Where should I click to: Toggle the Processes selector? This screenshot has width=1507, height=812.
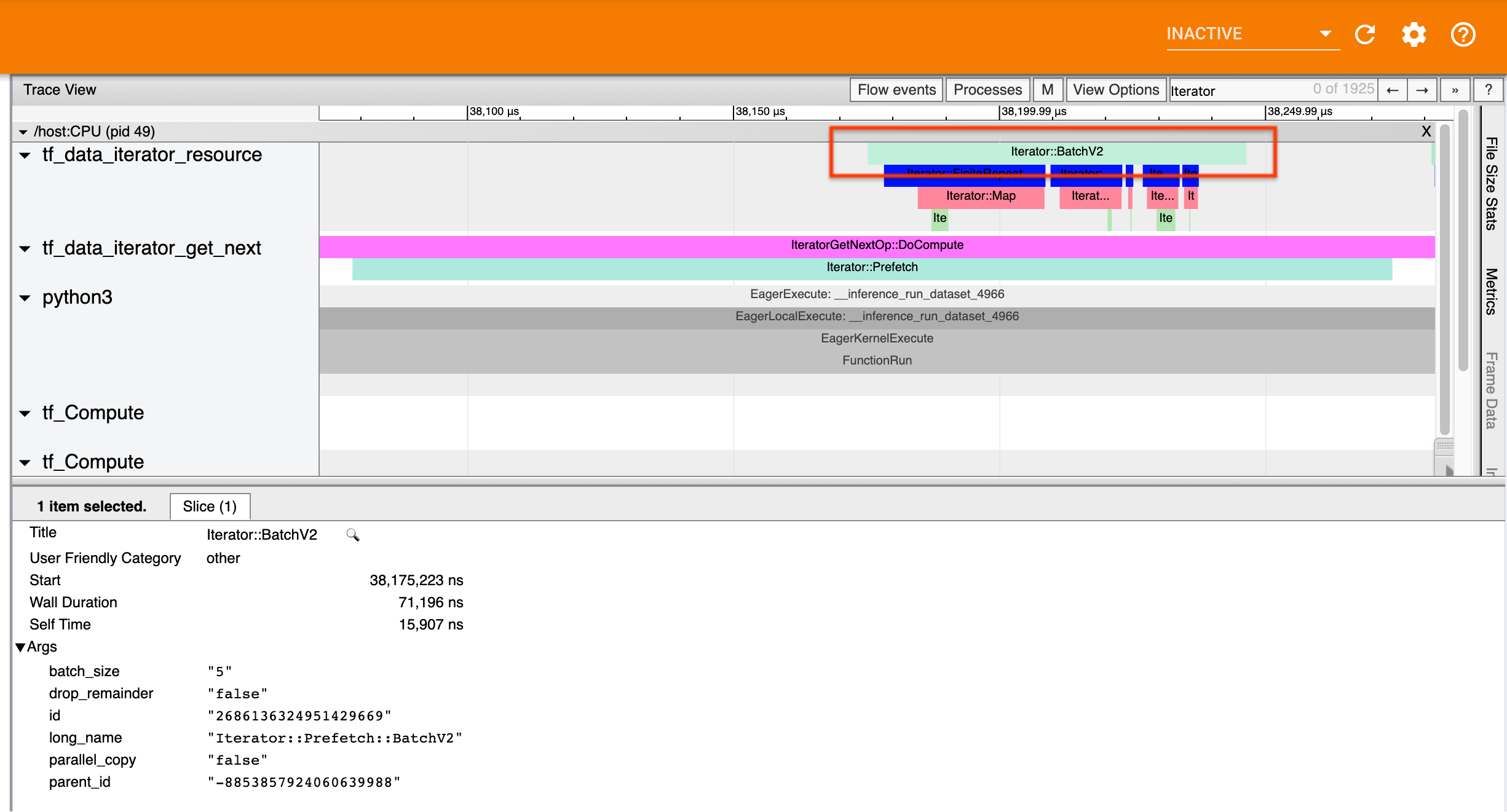[987, 90]
